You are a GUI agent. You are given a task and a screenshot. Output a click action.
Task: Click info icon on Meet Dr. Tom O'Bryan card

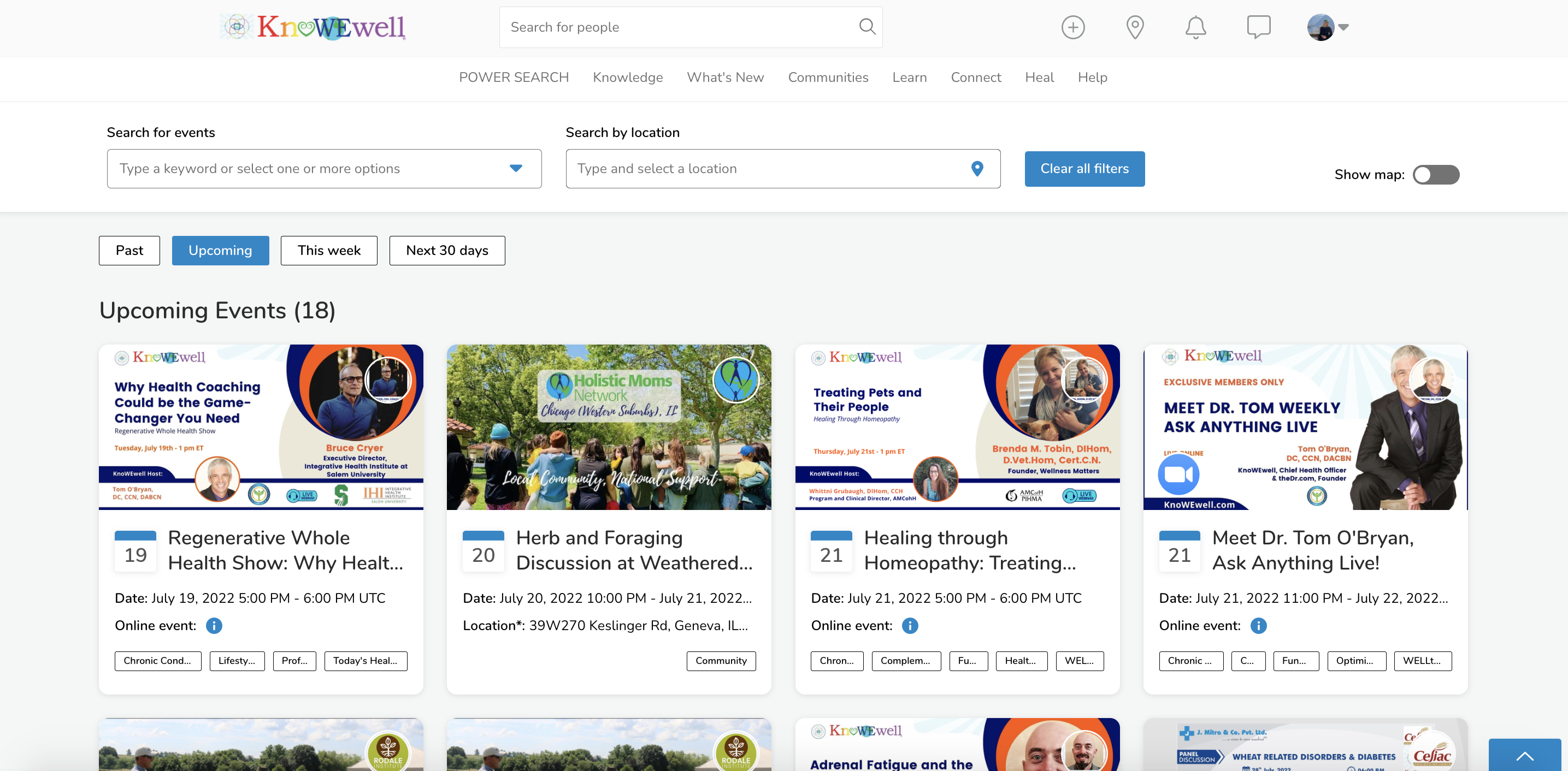click(1258, 626)
